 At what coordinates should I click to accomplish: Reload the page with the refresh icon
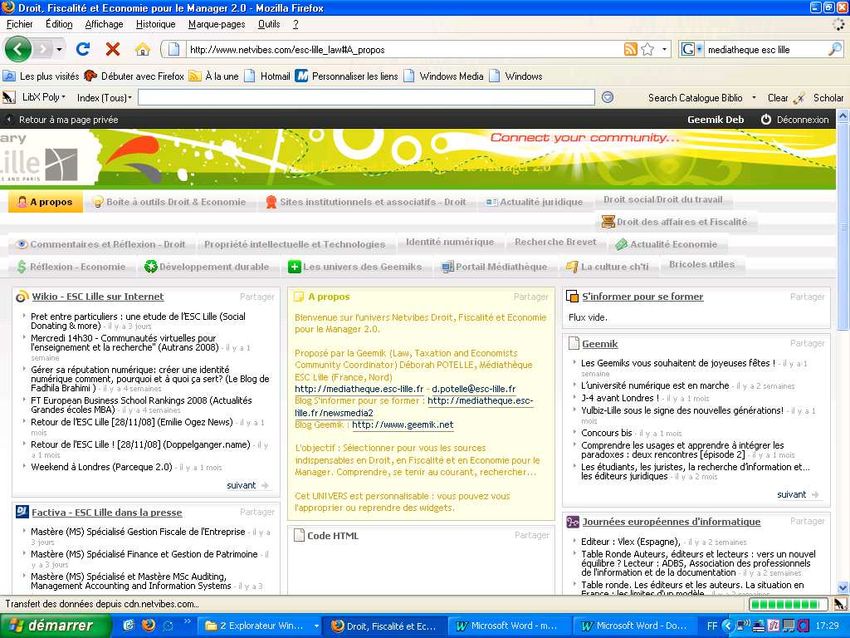pyautogui.click(x=83, y=49)
